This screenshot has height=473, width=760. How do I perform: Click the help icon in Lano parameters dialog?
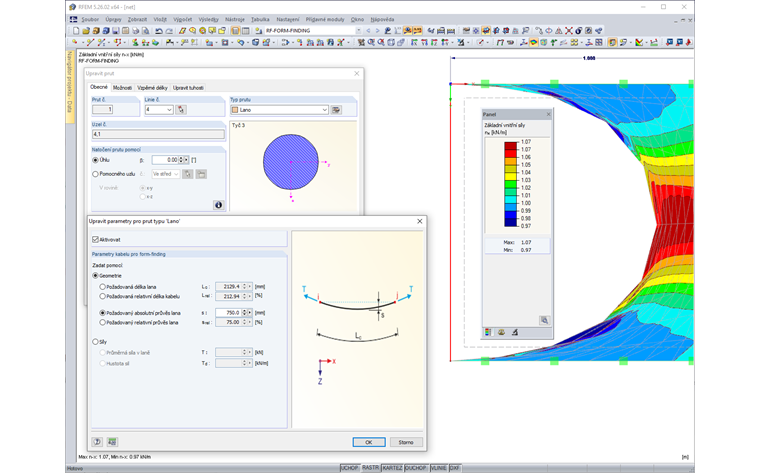tap(97, 441)
